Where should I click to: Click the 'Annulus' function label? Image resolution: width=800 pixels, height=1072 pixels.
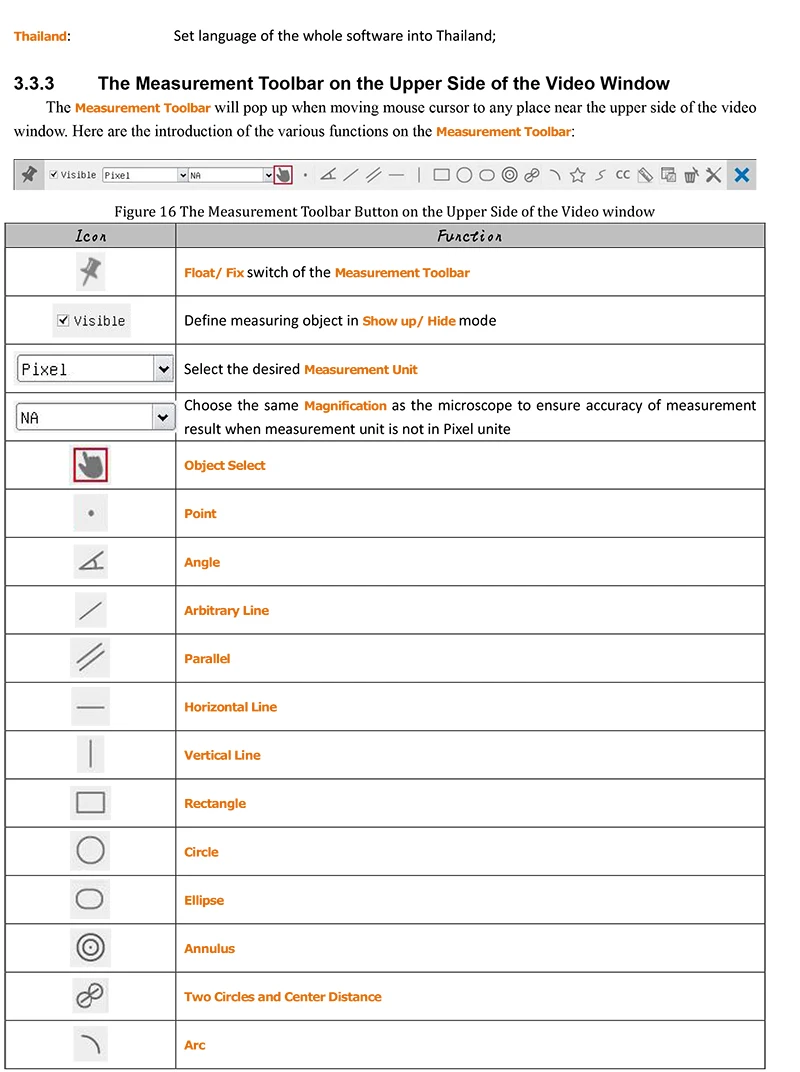[x=209, y=948]
